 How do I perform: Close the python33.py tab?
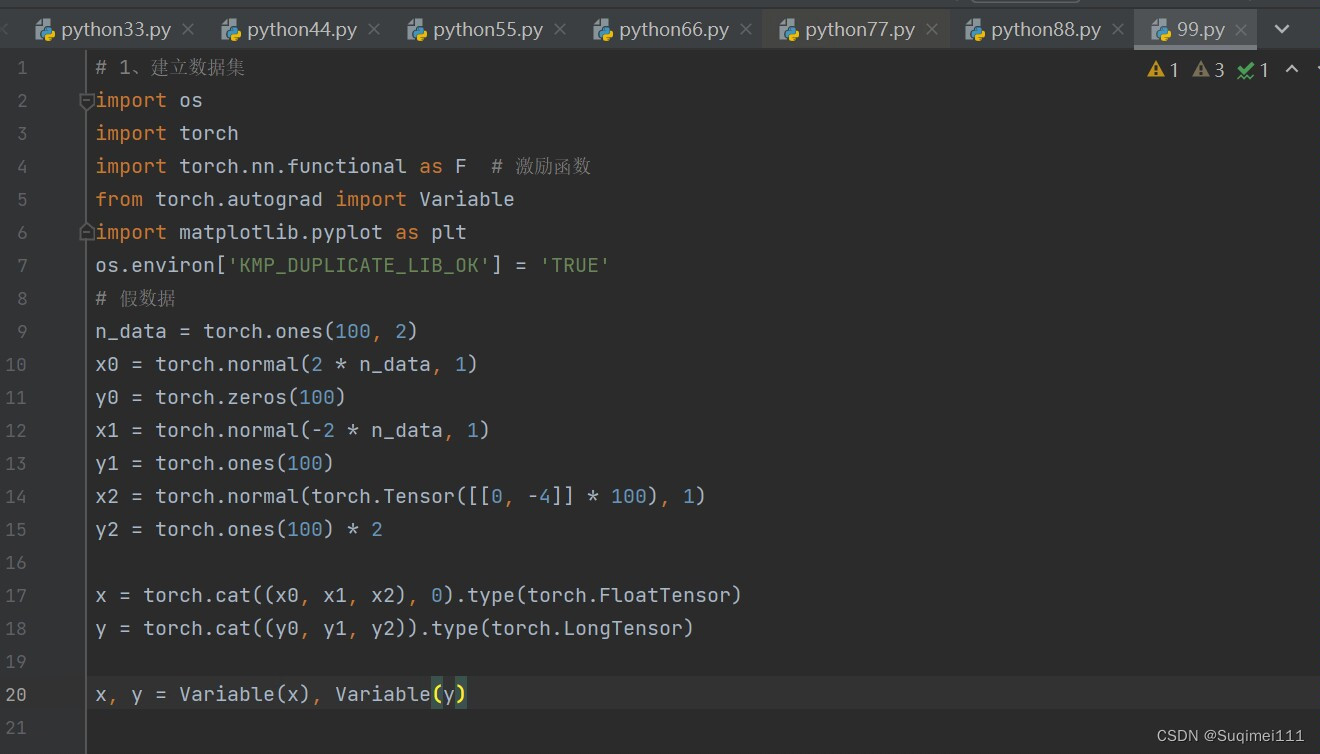(x=188, y=30)
